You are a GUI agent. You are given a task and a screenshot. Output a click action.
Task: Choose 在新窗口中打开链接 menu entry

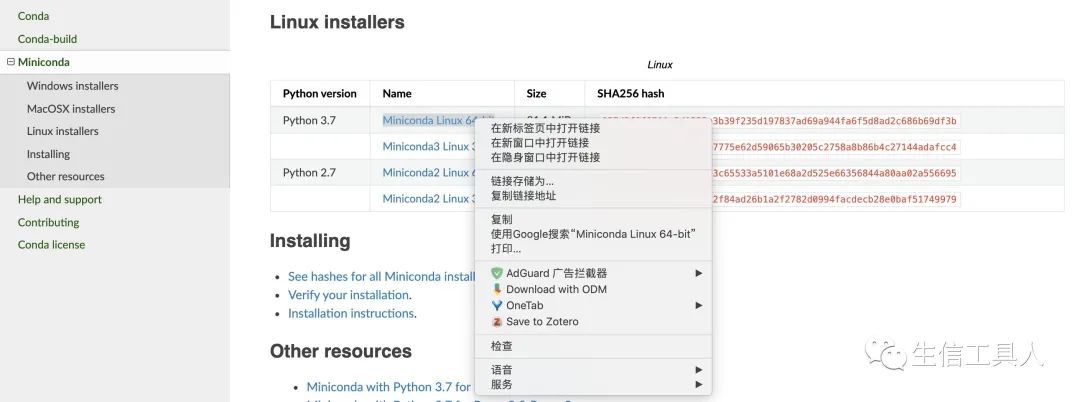point(540,142)
